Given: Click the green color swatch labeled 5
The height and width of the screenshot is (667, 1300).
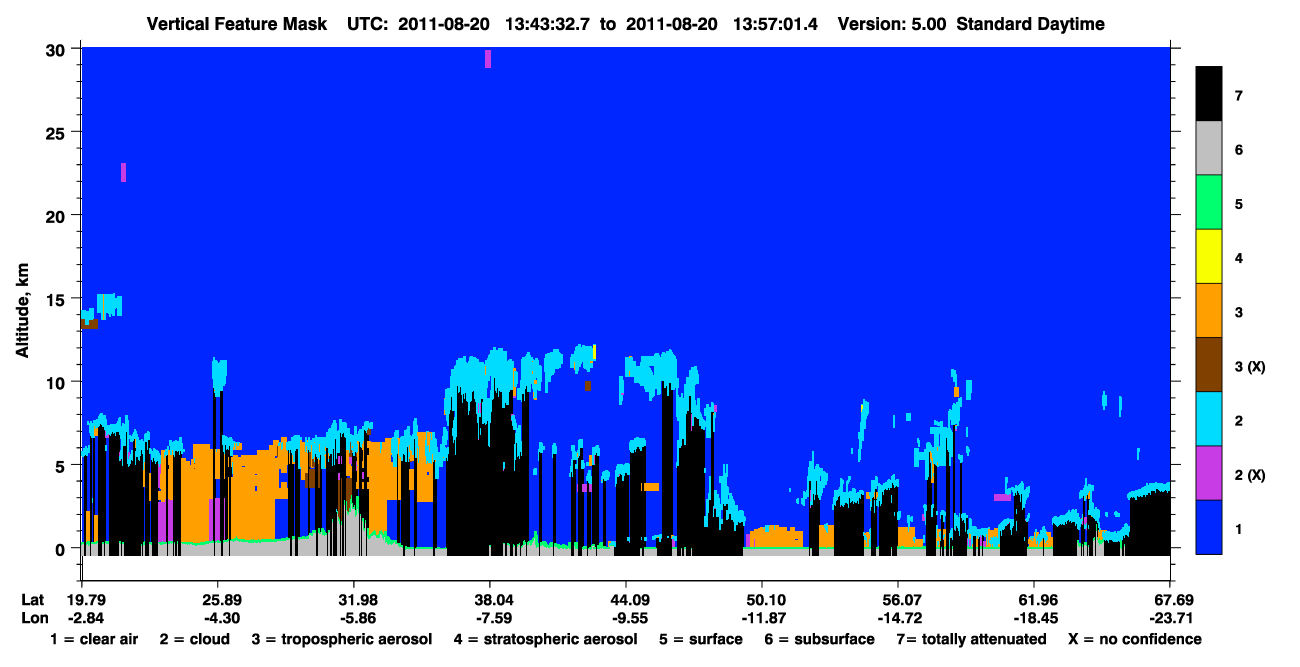Looking at the screenshot, I should 1209,203.
